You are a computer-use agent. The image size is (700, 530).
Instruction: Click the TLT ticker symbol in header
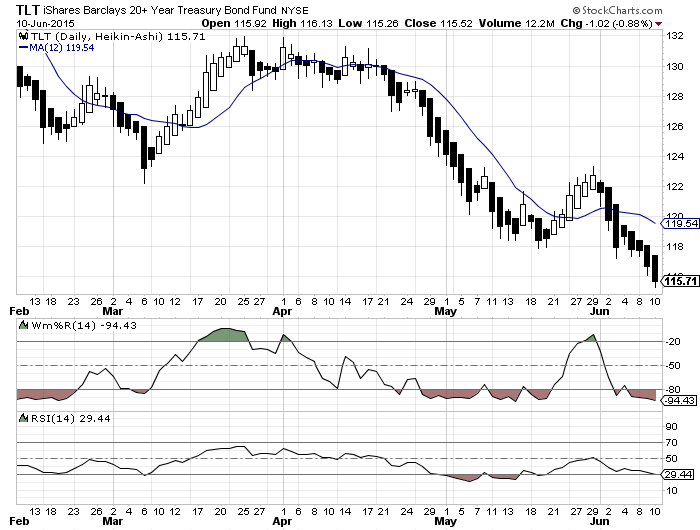click(x=29, y=9)
